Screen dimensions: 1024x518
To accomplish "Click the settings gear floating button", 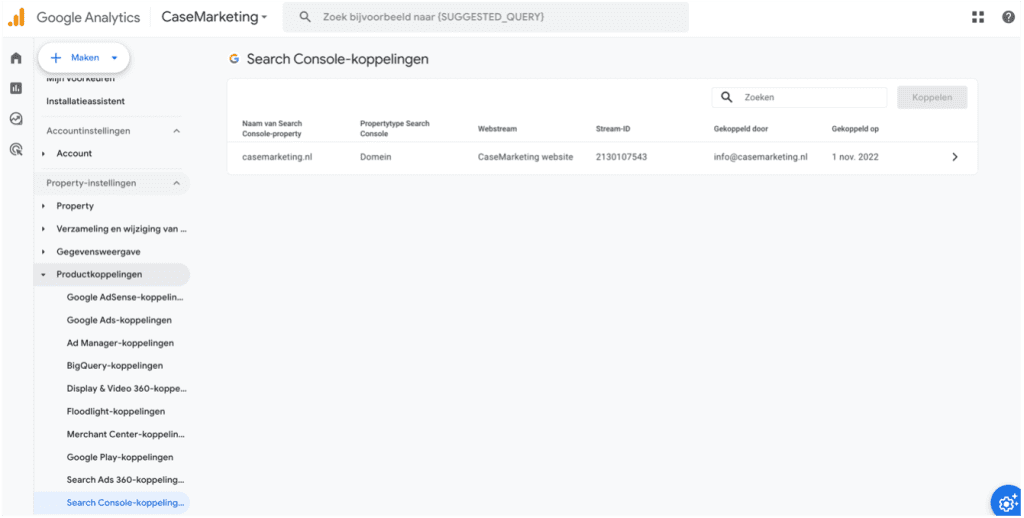I will [x=1007, y=502].
